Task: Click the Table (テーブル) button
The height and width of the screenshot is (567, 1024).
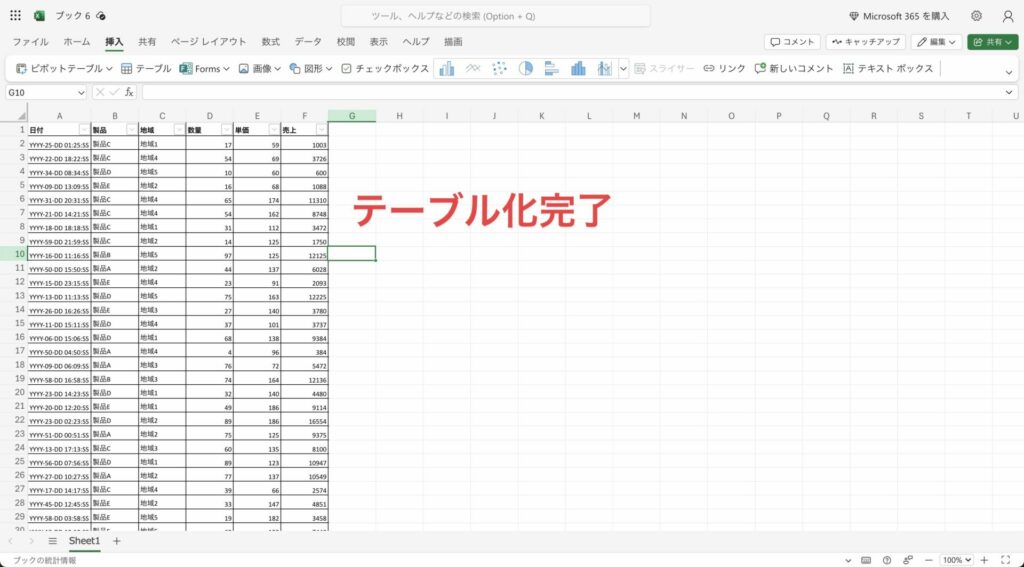Action: (x=146, y=69)
